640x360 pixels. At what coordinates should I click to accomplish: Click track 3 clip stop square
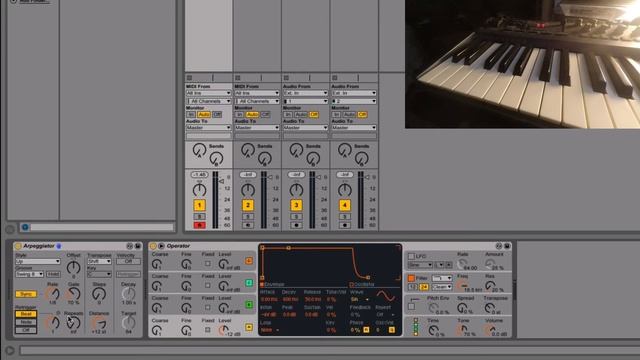(x=286, y=78)
